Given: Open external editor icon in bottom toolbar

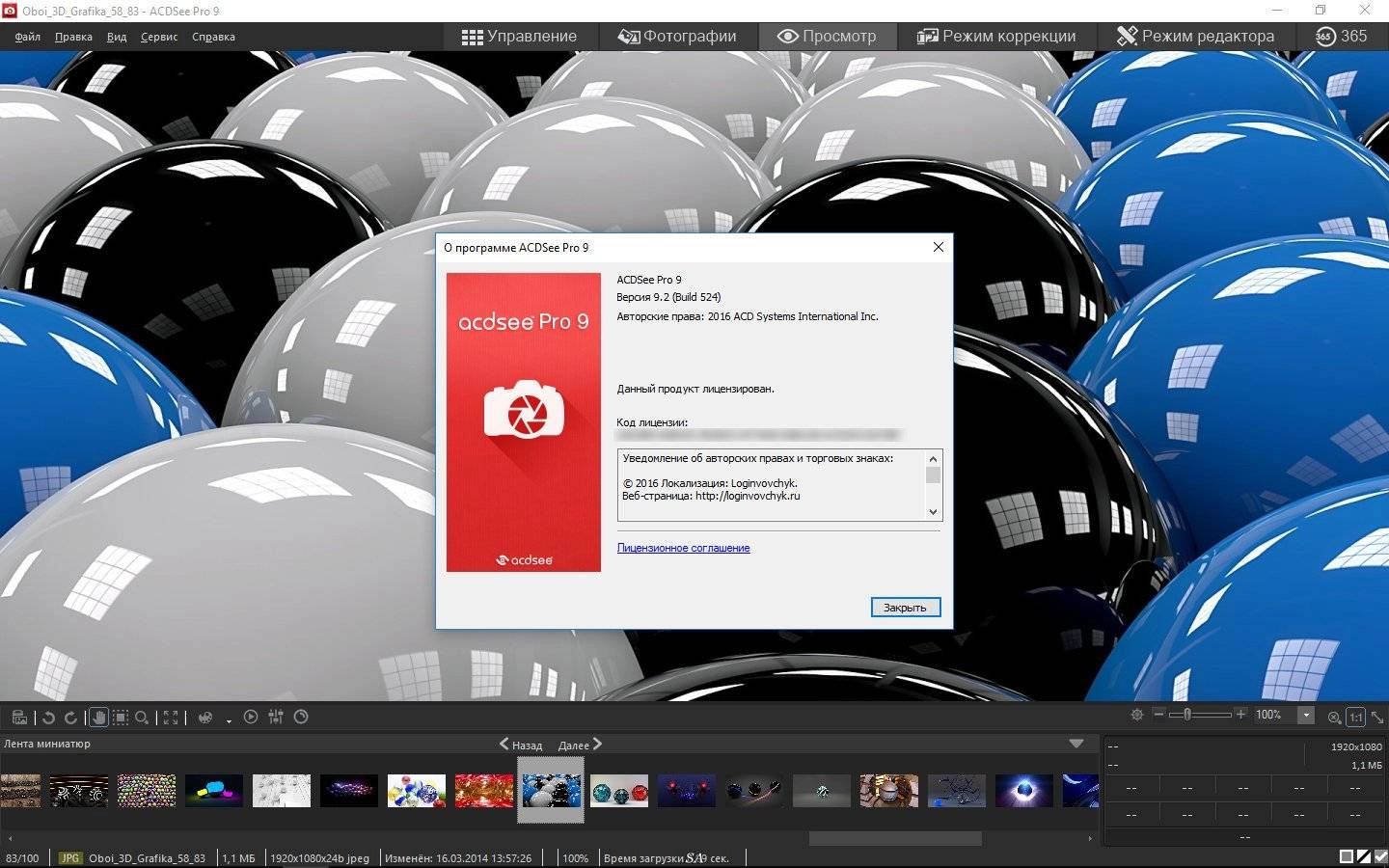Looking at the screenshot, I should (x=19, y=717).
